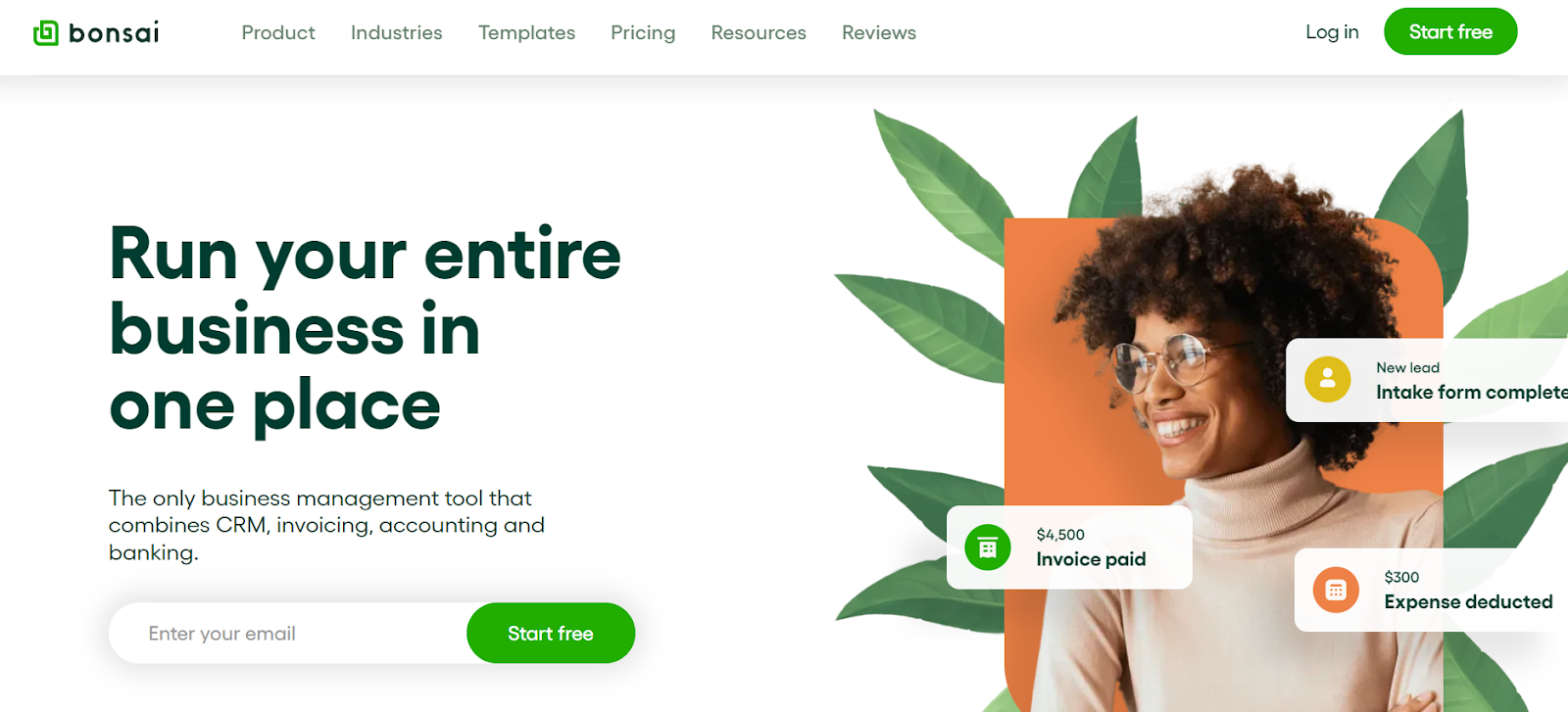Click the green Bonsai logo icon
This screenshot has width=1568, height=712.
(46, 33)
